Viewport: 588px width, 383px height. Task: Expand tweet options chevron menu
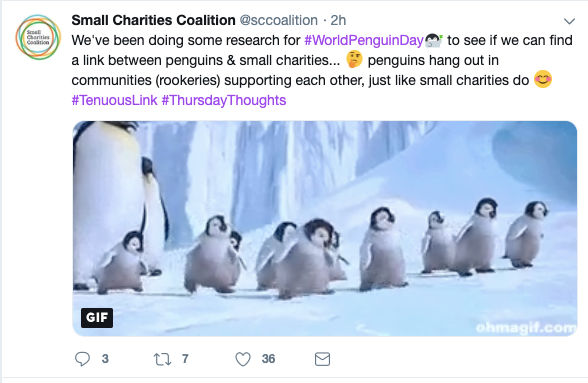[x=569, y=21]
